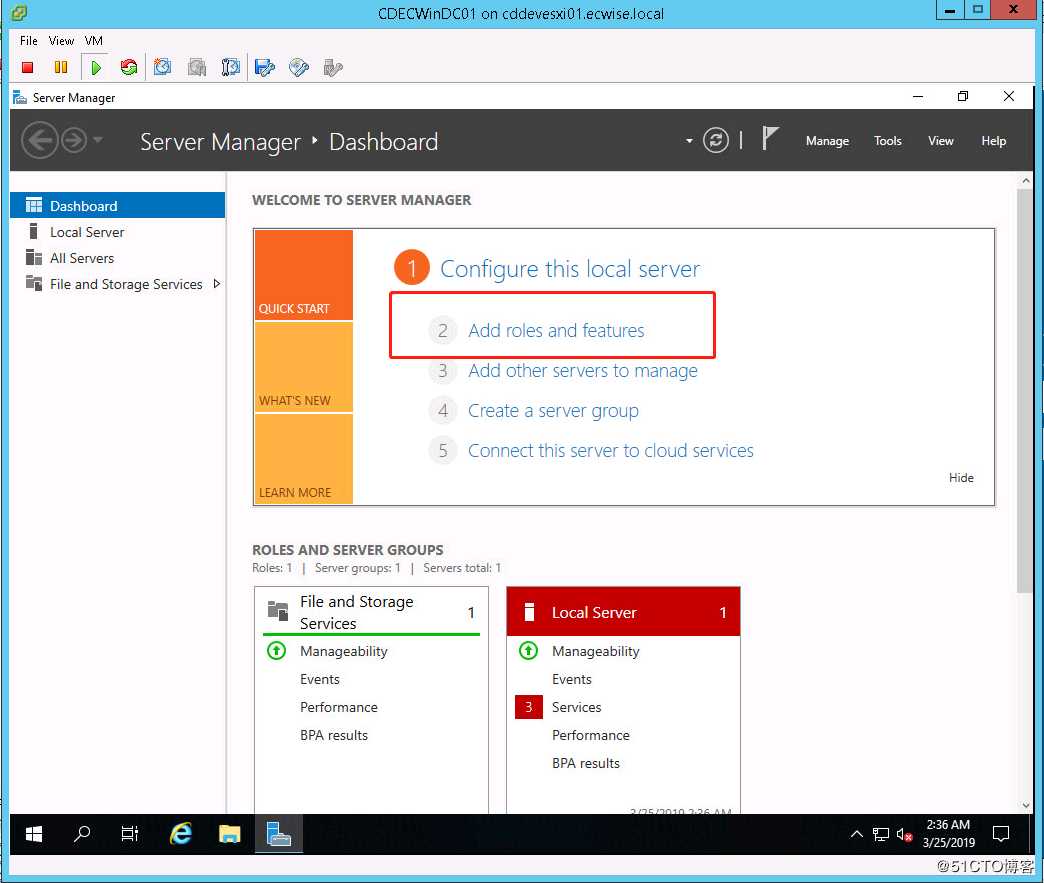
Task: Click the Server Manager forward arrow
Action: [73, 141]
